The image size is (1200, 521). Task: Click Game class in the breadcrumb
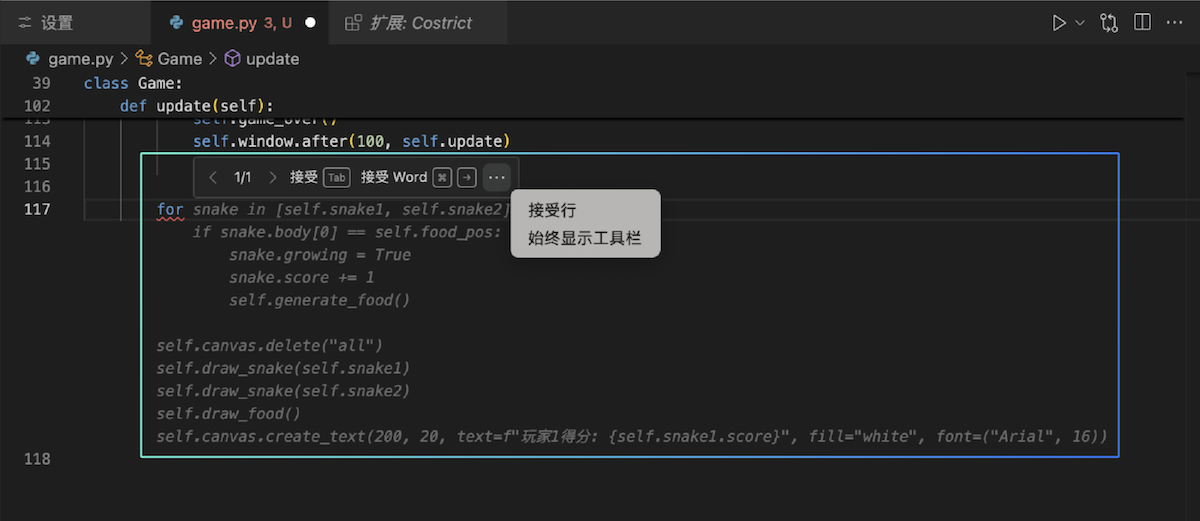click(x=180, y=59)
